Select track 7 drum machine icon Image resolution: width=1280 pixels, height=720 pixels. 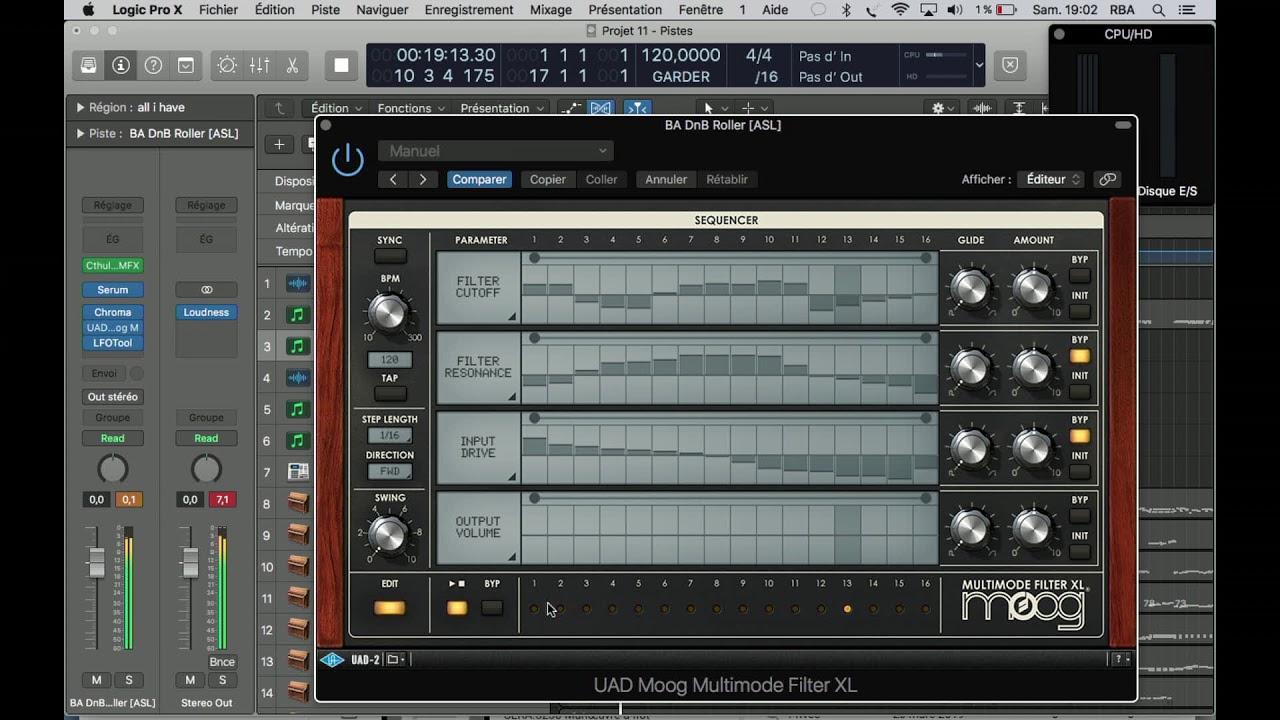(x=297, y=472)
